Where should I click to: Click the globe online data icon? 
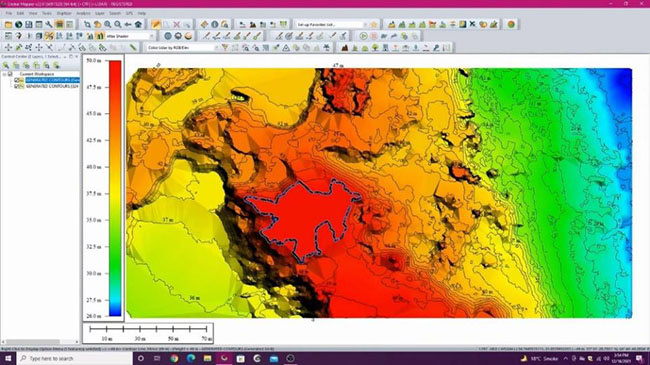click(x=19, y=24)
